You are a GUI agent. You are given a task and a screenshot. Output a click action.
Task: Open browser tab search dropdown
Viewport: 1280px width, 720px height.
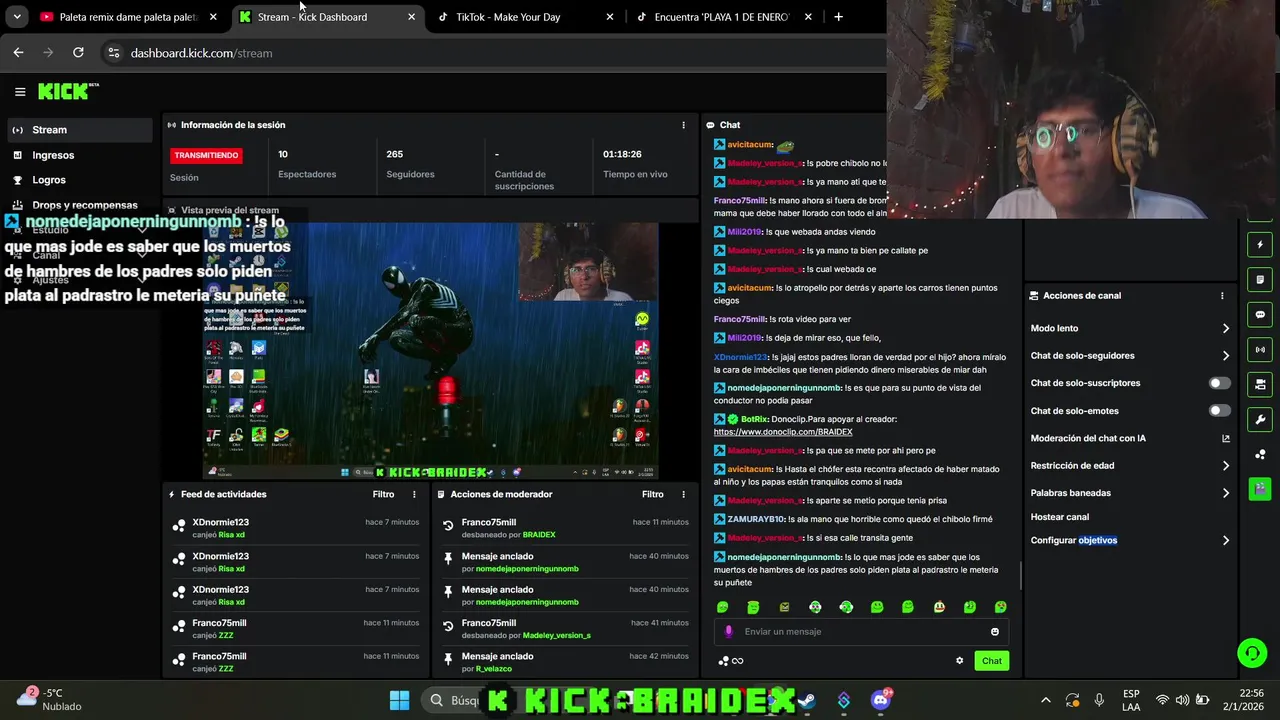17,17
